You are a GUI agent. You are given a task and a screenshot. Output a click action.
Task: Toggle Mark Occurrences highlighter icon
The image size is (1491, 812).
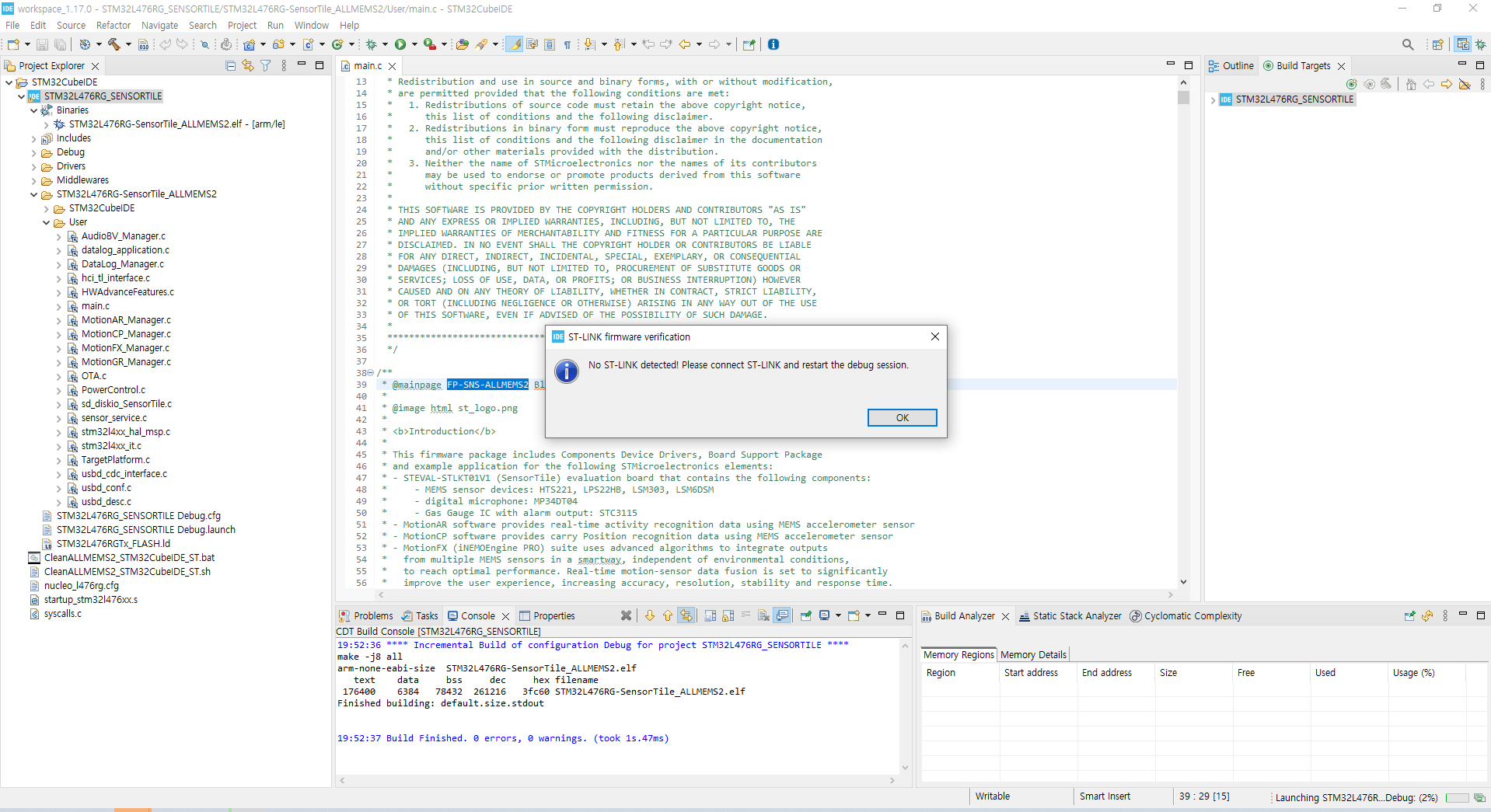click(514, 44)
